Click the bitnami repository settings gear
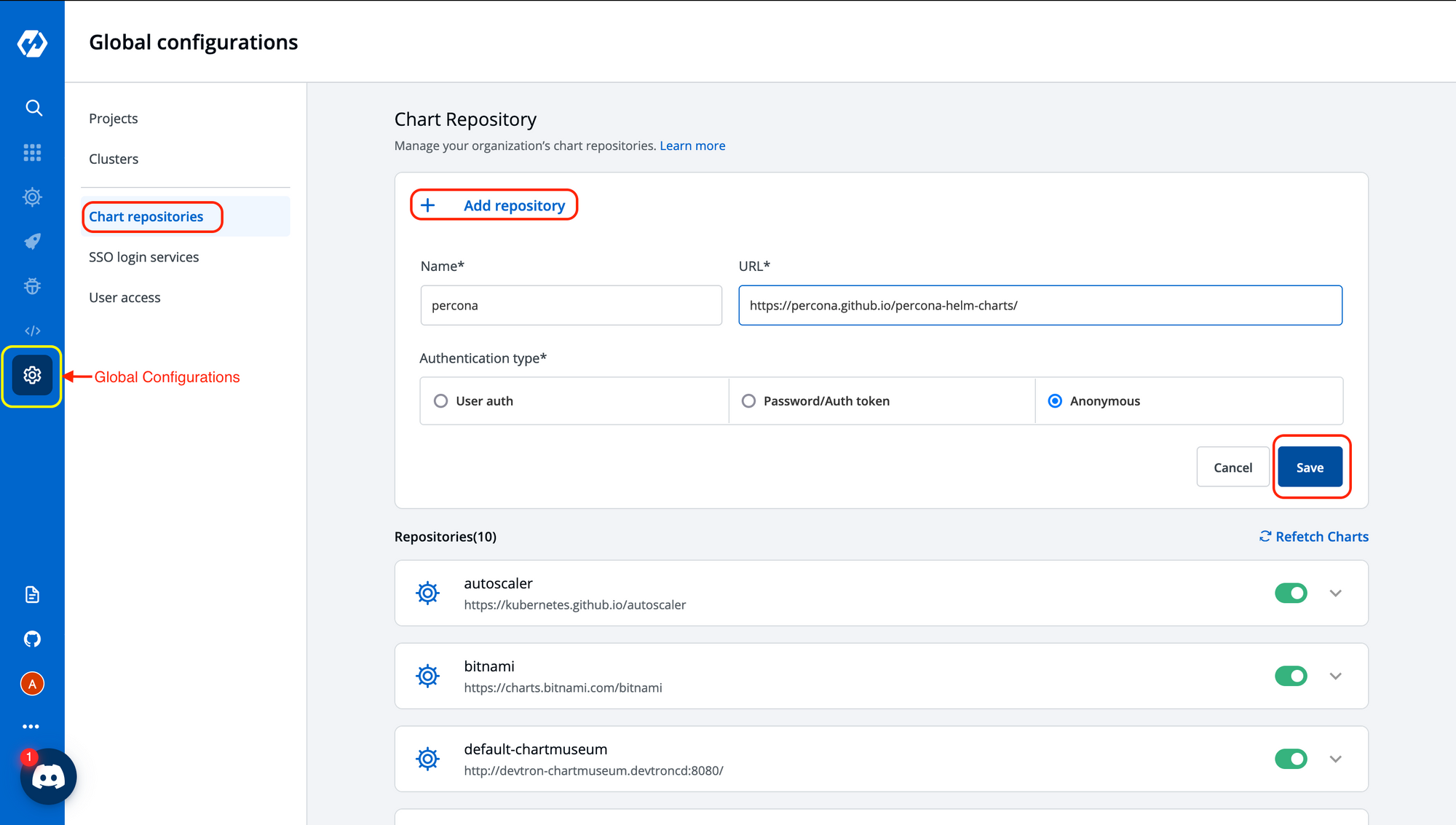Screen dimensions: 1456x825 [427, 676]
